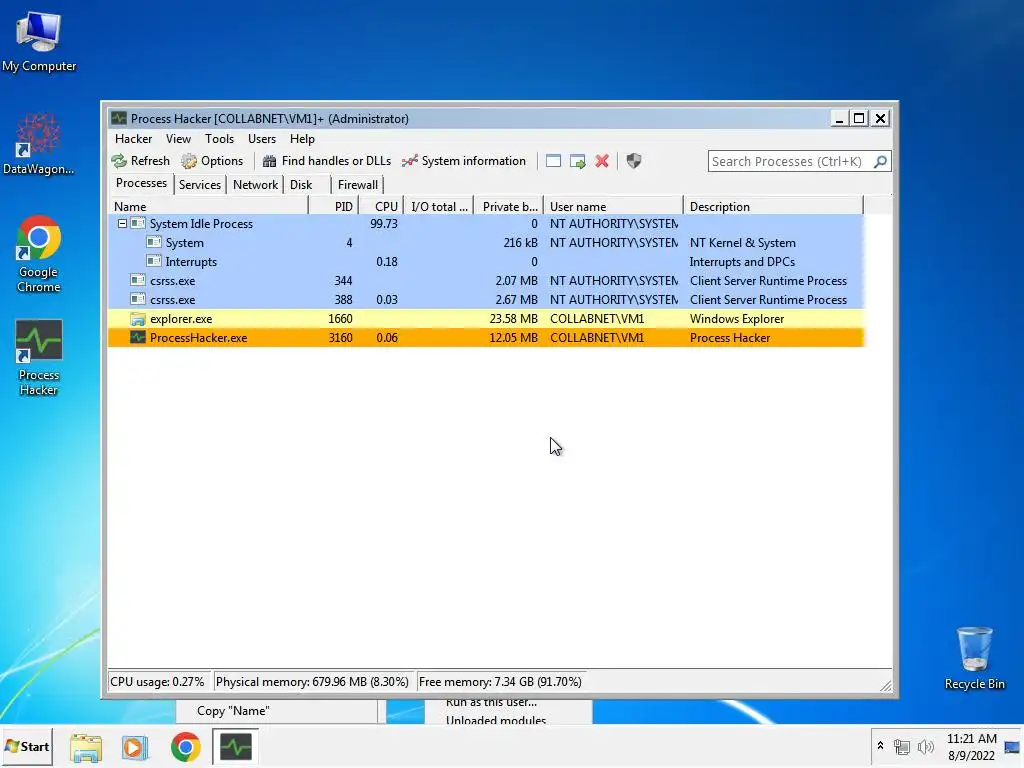This screenshot has width=1024, height=768.
Task: Click the volume speaker tray icon
Action: pyautogui.click(x=925, y=746)
